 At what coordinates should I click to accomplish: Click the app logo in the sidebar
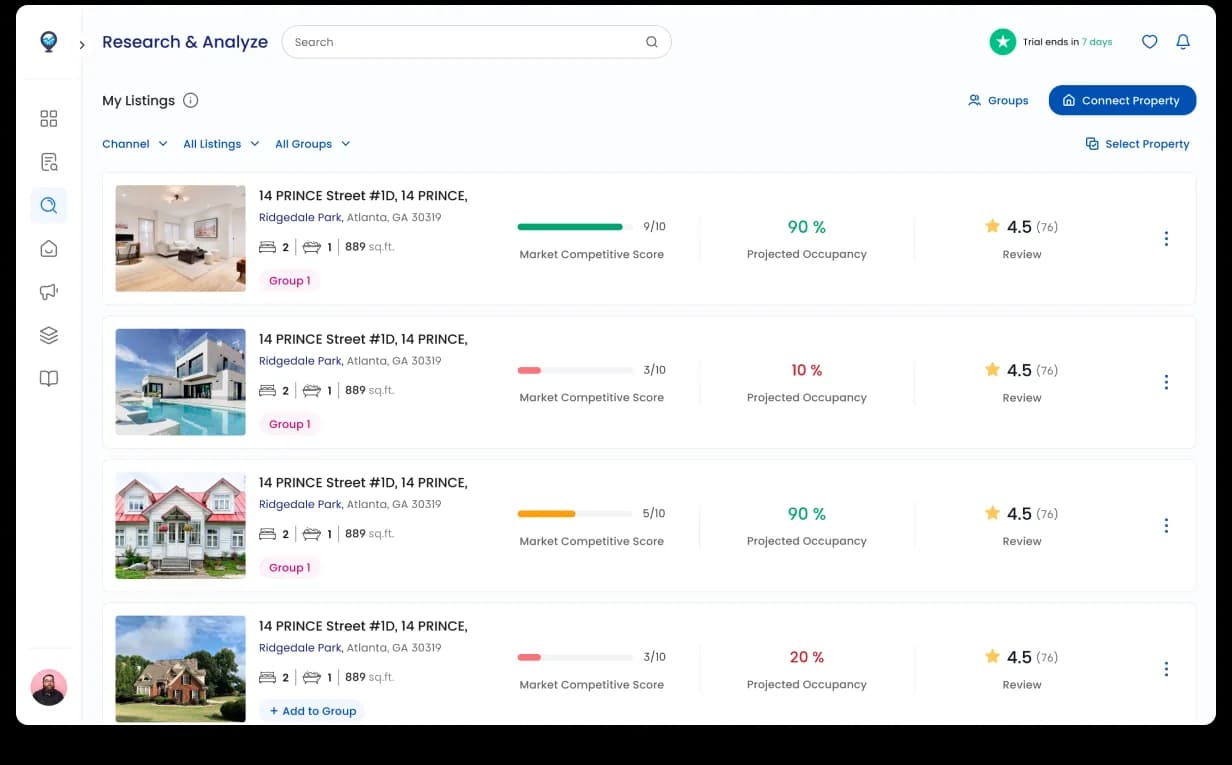tap(49, 42)
